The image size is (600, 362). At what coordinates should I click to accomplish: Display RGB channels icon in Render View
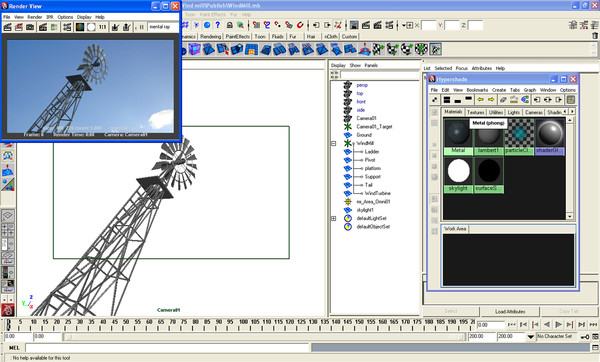click(x=80, y=27)
